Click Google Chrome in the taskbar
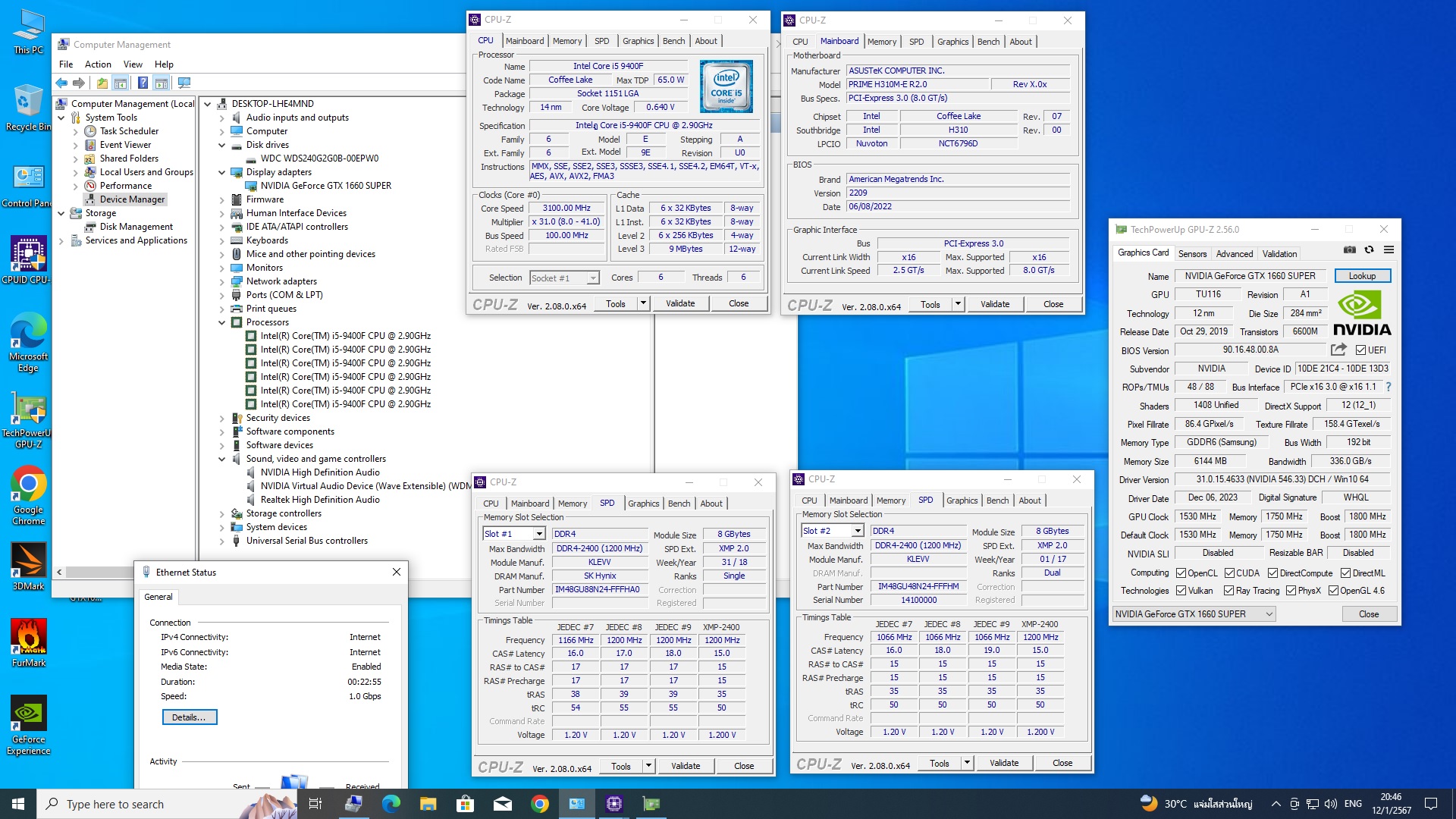Image resolution: width=1456 pixels, height=819 pixels. 540,804
